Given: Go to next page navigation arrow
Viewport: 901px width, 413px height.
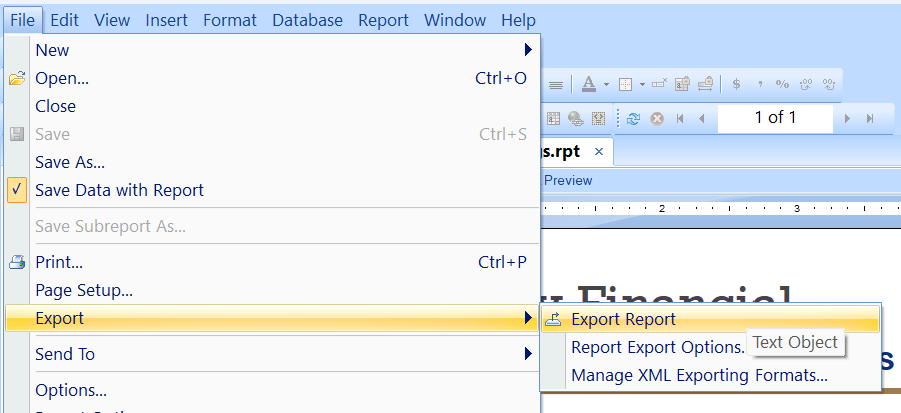Looking at the screenshot, I should (x=847, y=118).
